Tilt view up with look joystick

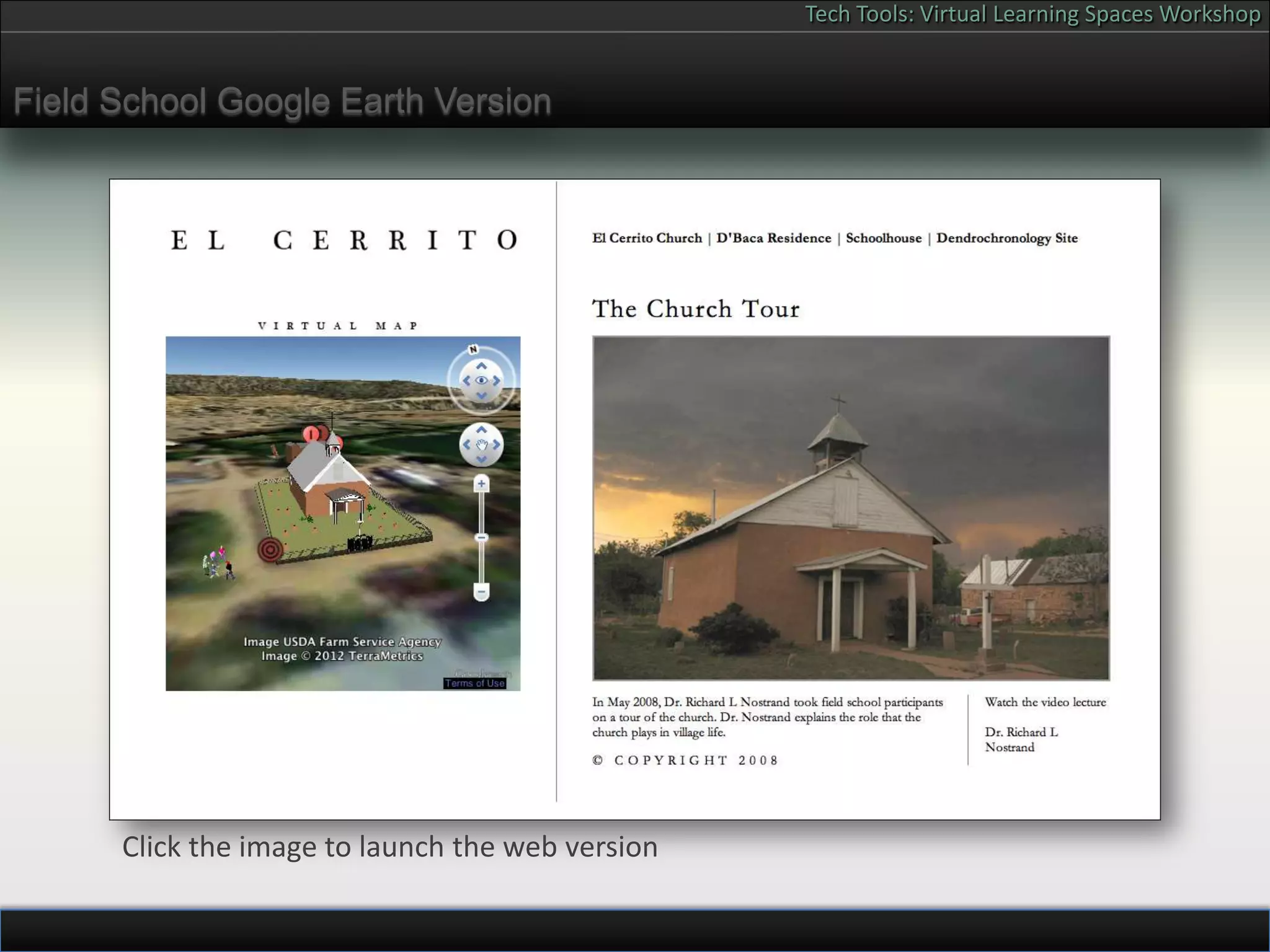[481, 366]
